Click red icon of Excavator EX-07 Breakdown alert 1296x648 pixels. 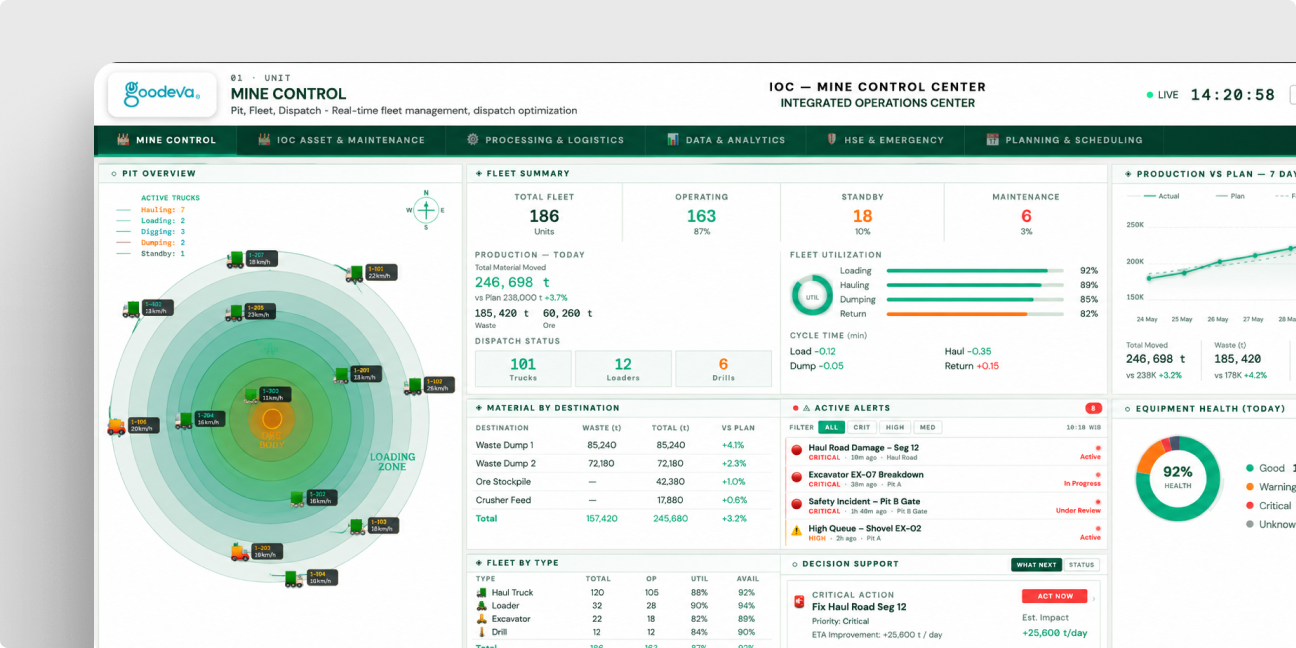pos(797,478)
